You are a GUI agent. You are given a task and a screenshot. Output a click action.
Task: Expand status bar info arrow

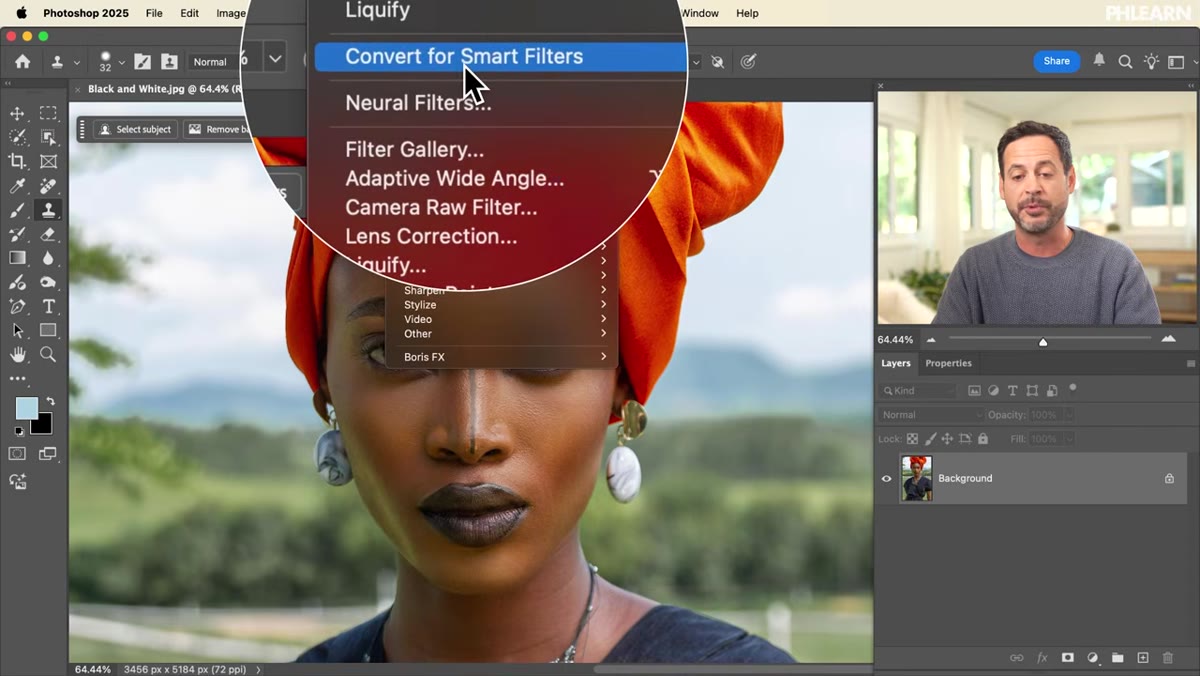point(259,669)
